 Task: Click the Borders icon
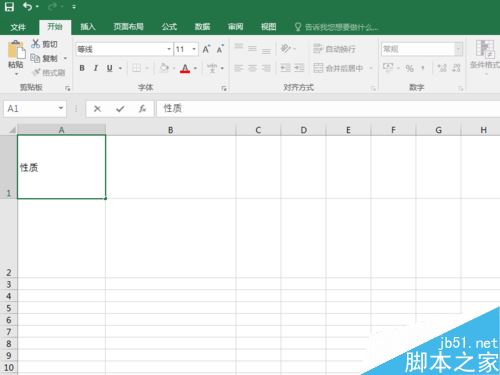136,68
